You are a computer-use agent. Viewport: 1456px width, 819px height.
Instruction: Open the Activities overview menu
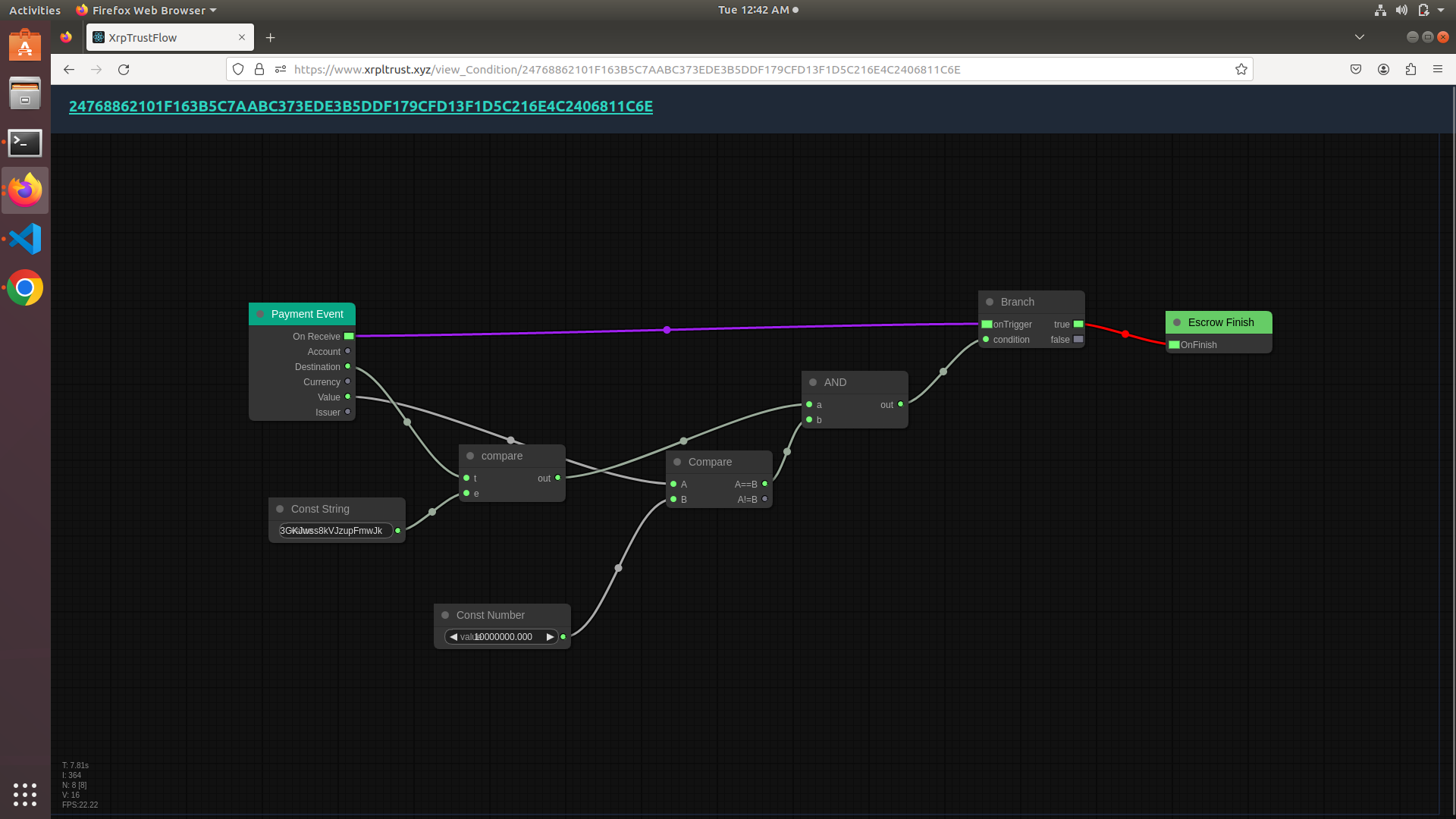[35, 10]
